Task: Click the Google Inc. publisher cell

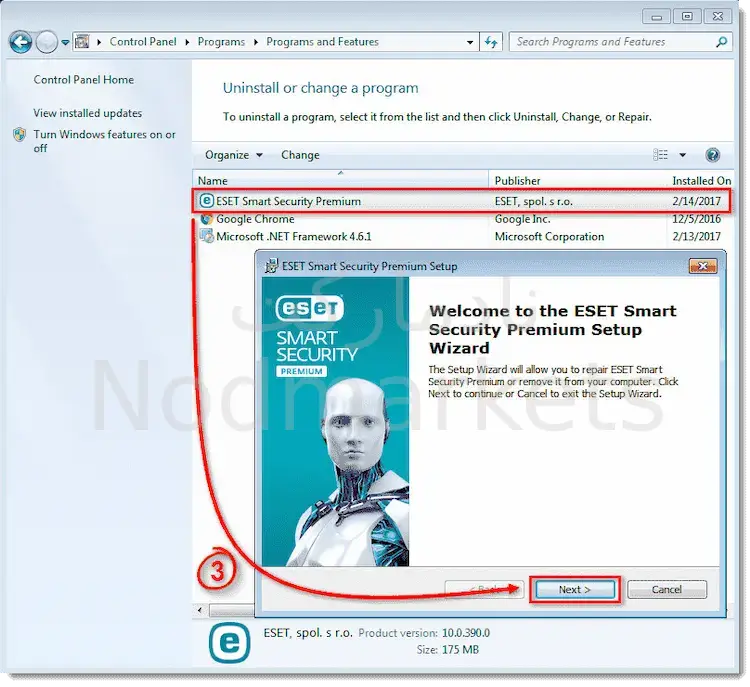Action: point(522,219)
